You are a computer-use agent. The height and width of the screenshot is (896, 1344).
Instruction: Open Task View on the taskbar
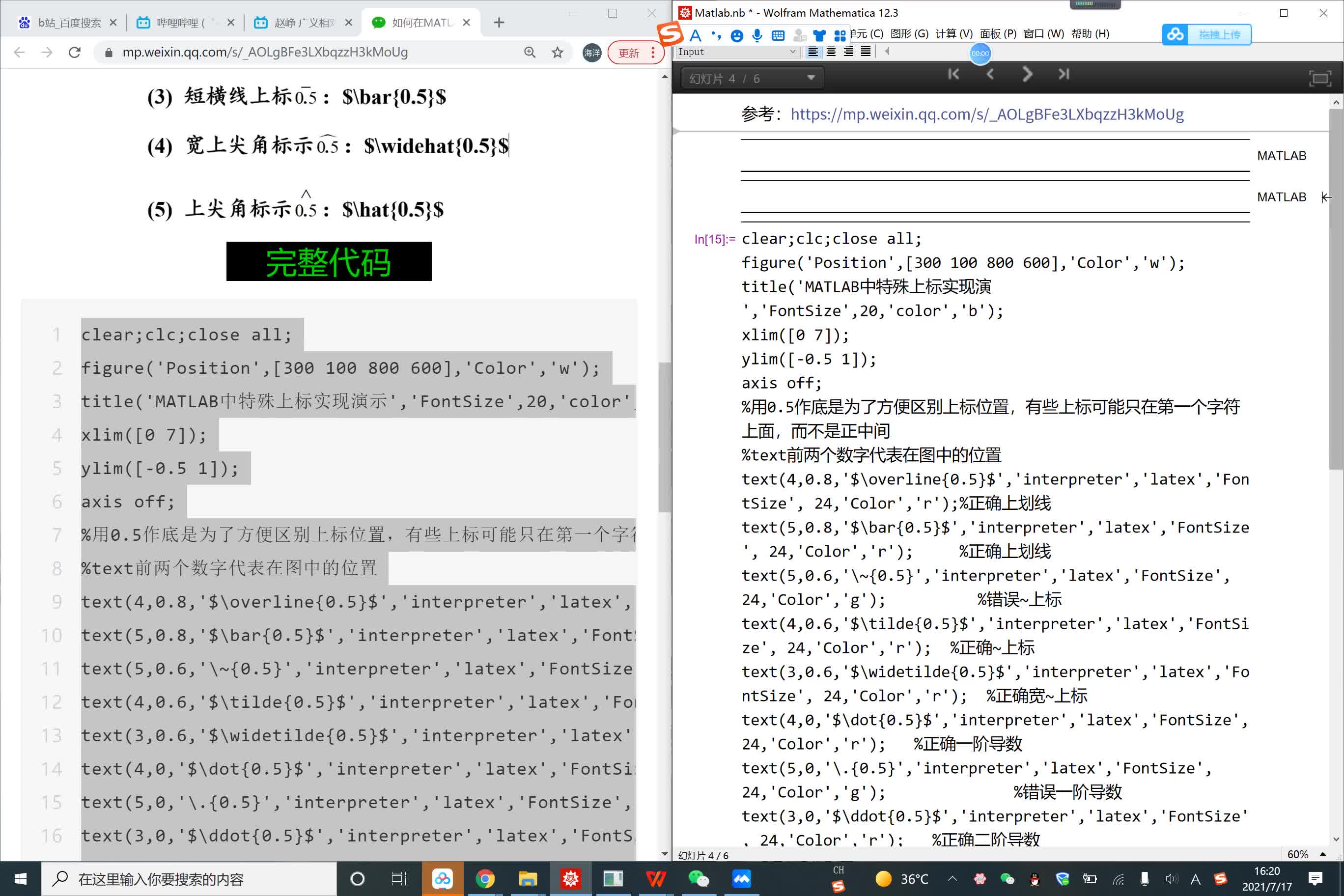click(398, 879)
